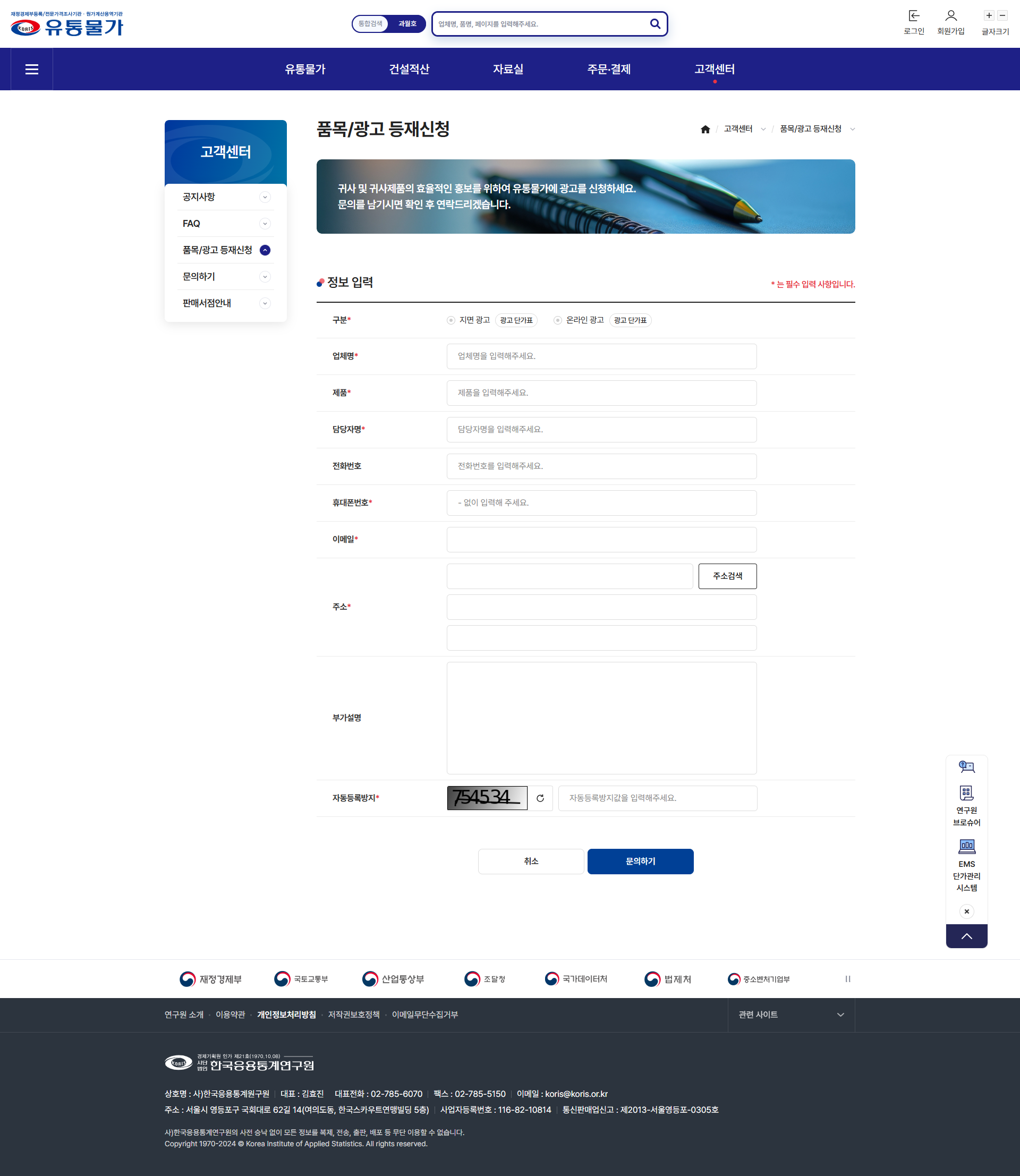Refresh the captcha image
This screenshot has width=1020, height=1176.
tap(540, 798)
